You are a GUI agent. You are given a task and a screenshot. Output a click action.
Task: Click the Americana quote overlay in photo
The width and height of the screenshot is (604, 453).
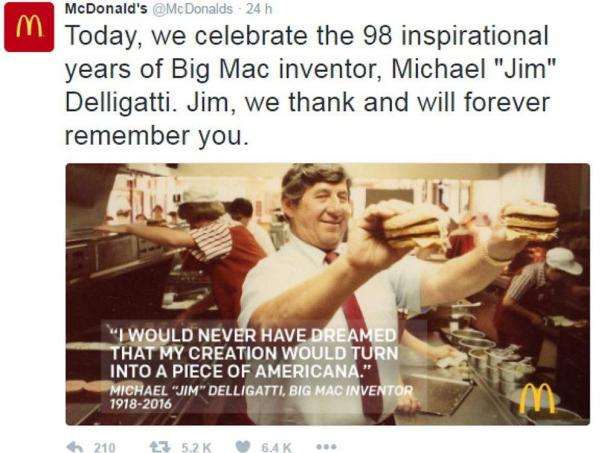click(x=253, y=353)
